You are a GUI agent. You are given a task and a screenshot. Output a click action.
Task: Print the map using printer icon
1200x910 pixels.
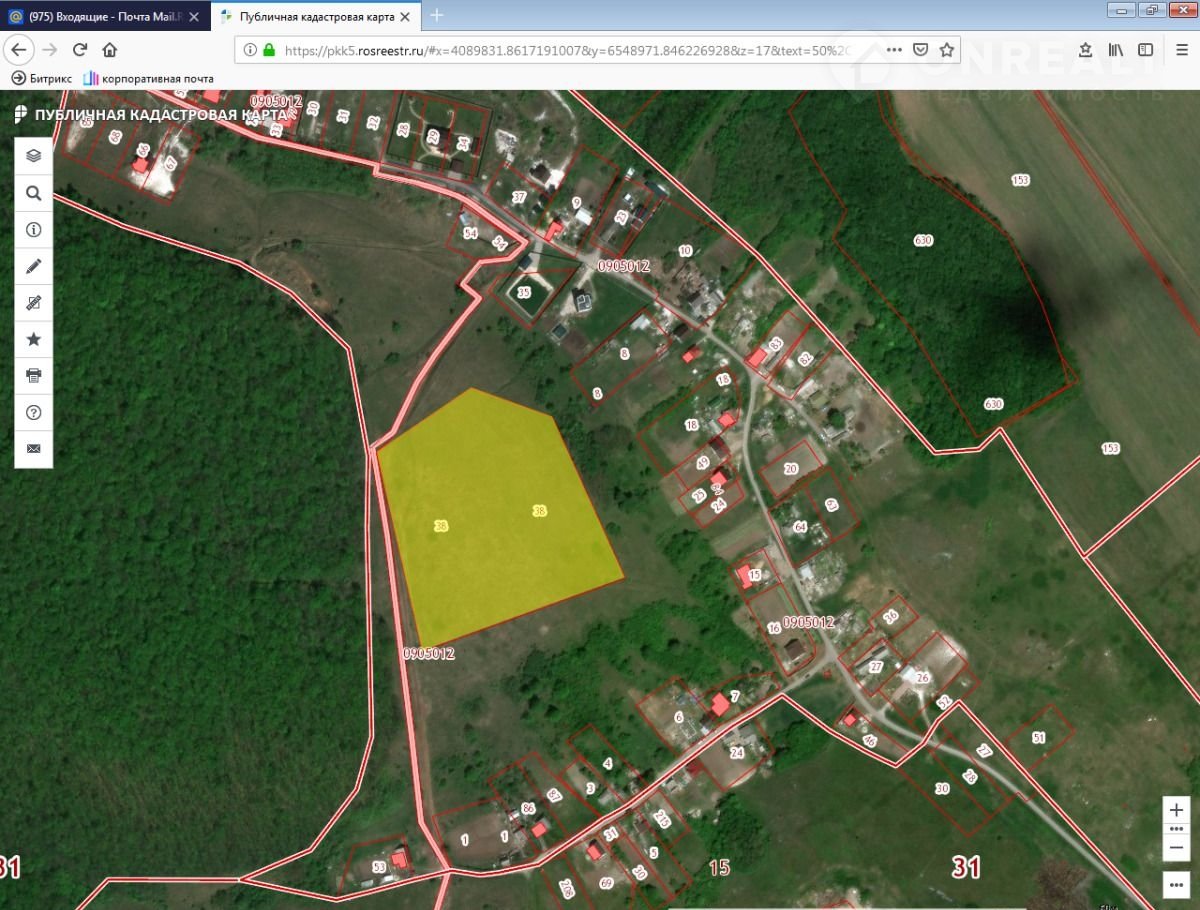point(33,375)
